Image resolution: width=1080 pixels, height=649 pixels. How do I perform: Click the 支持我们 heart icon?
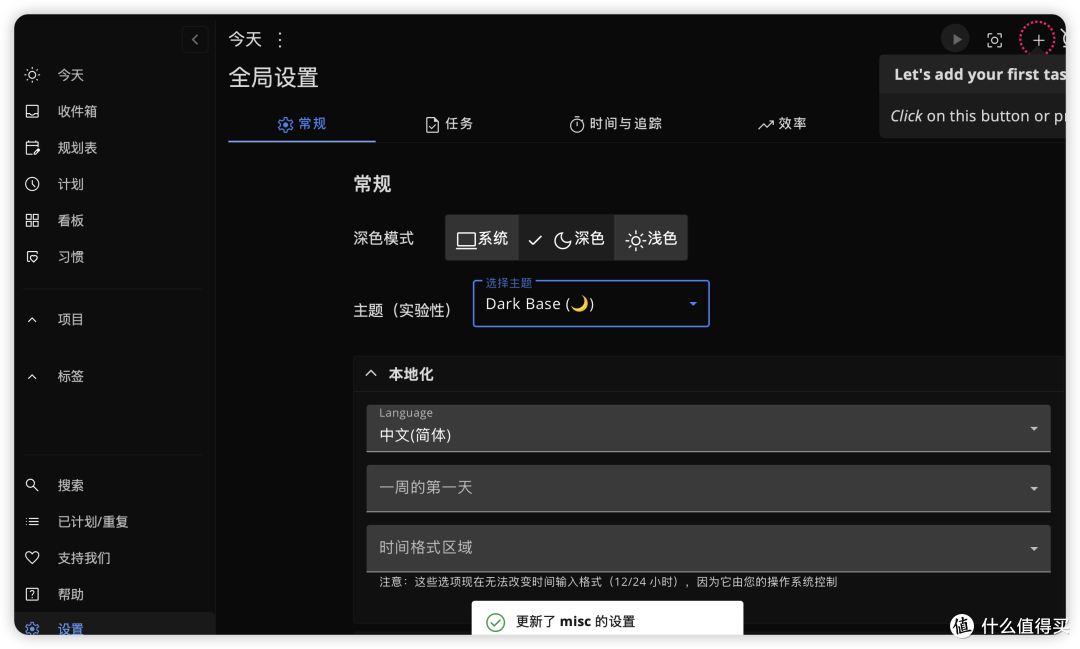click(32, 558)
